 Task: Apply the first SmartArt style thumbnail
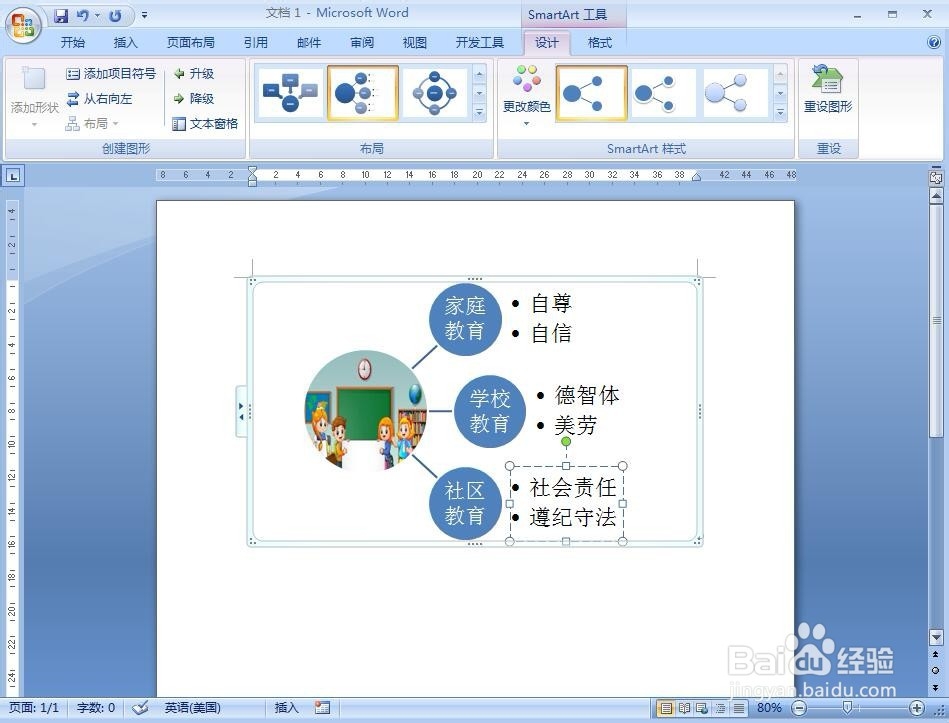click(x=591, y=93)
